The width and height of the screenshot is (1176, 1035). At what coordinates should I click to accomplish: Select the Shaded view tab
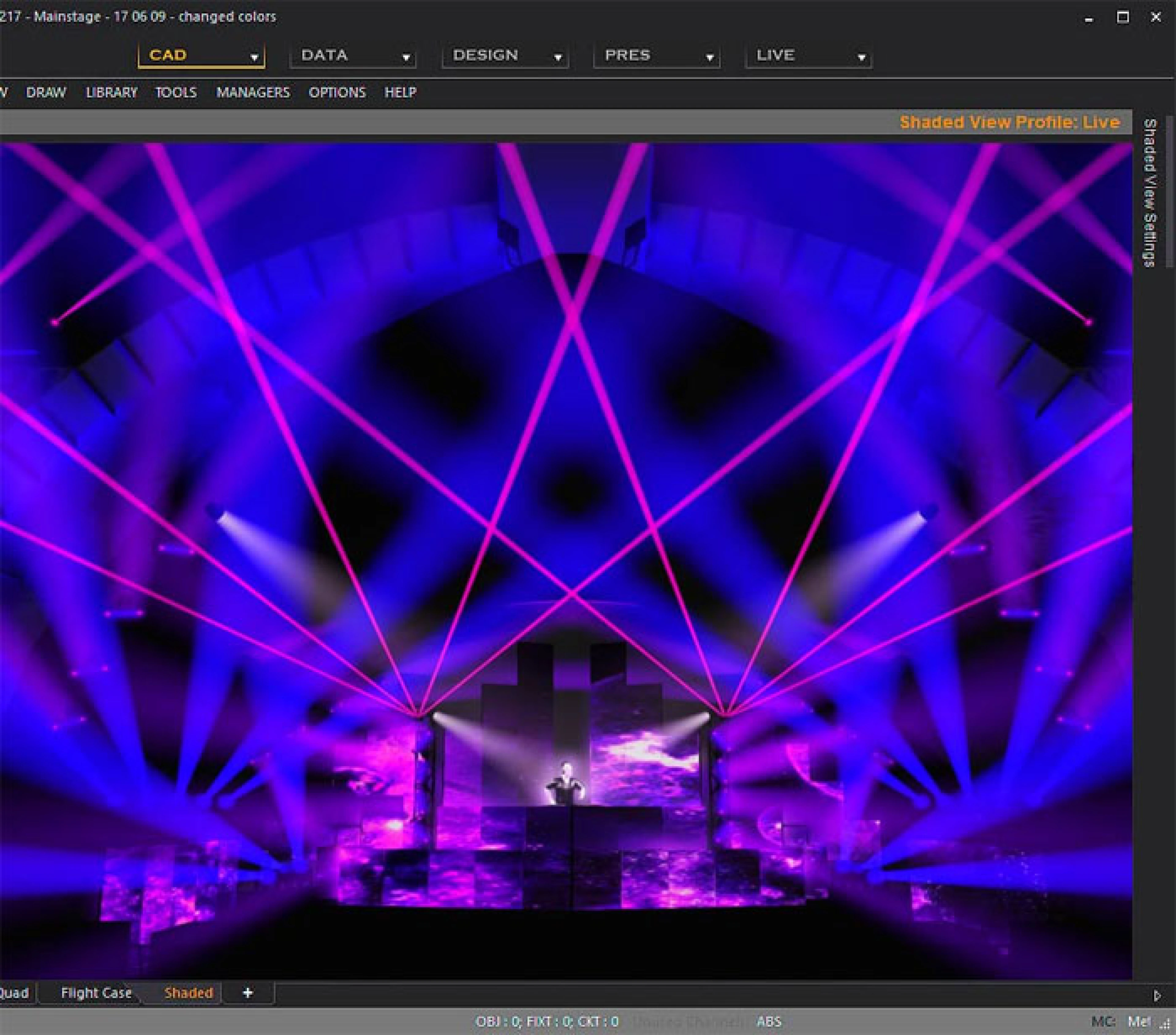[x=189, y=992]
